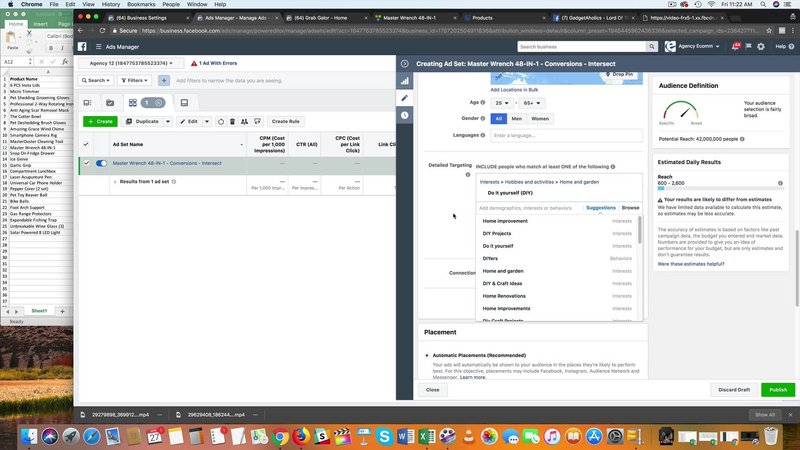This screenshot has width=800, height=450.
Task: Add a filter with the plus button
Action: 164,80
